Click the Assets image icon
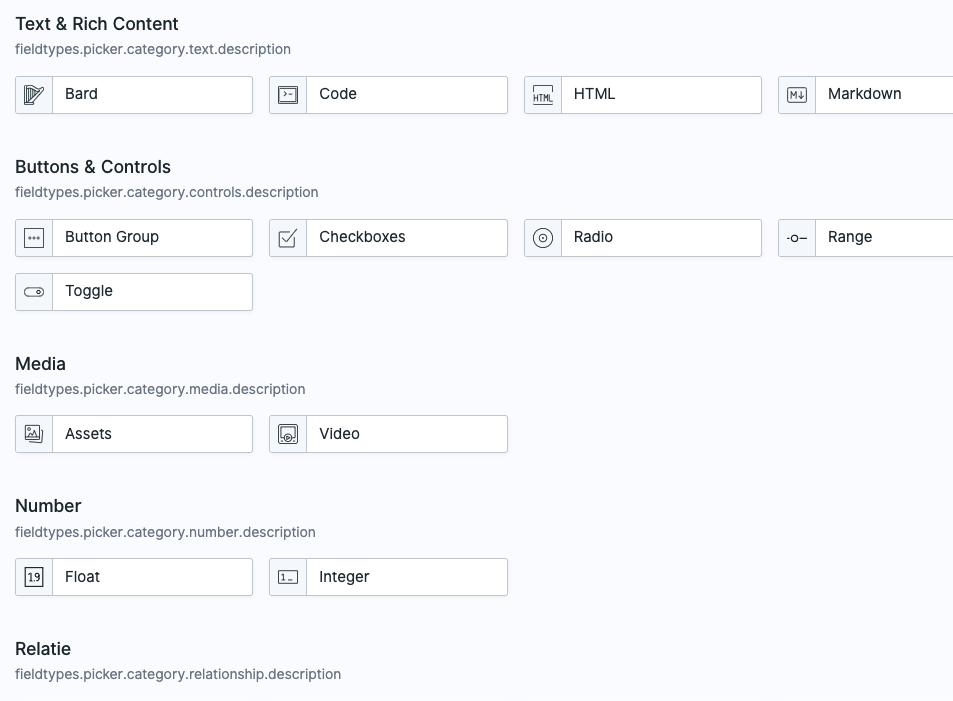The width and height of the screenshot is (953, 701). 34,434
